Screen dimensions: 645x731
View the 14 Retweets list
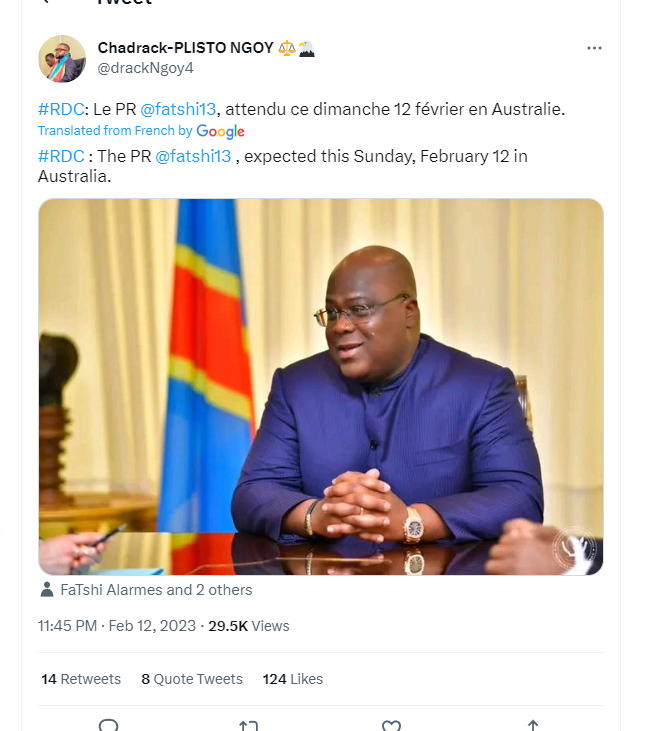tap(81, 679)
